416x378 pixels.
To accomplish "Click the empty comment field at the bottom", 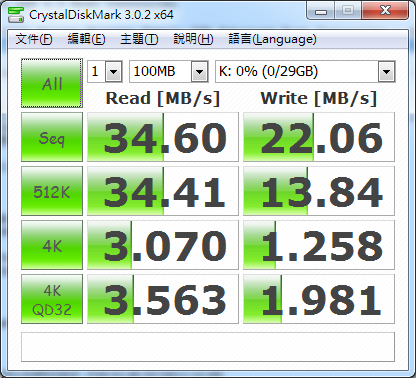I will [x=208, y=347].
